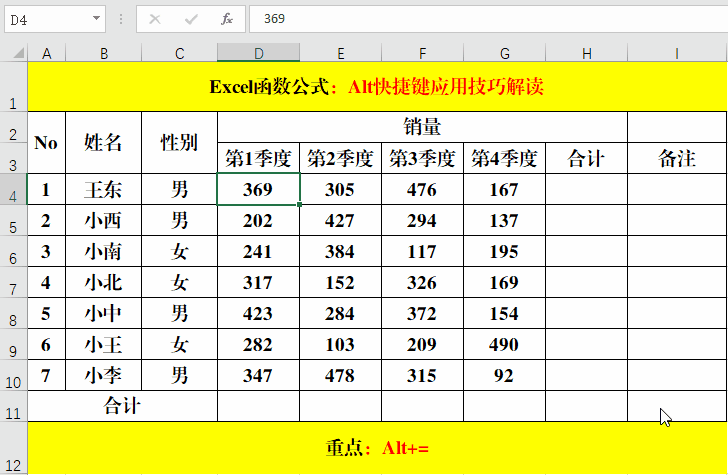Select the cell containing 423

[258, 313]
